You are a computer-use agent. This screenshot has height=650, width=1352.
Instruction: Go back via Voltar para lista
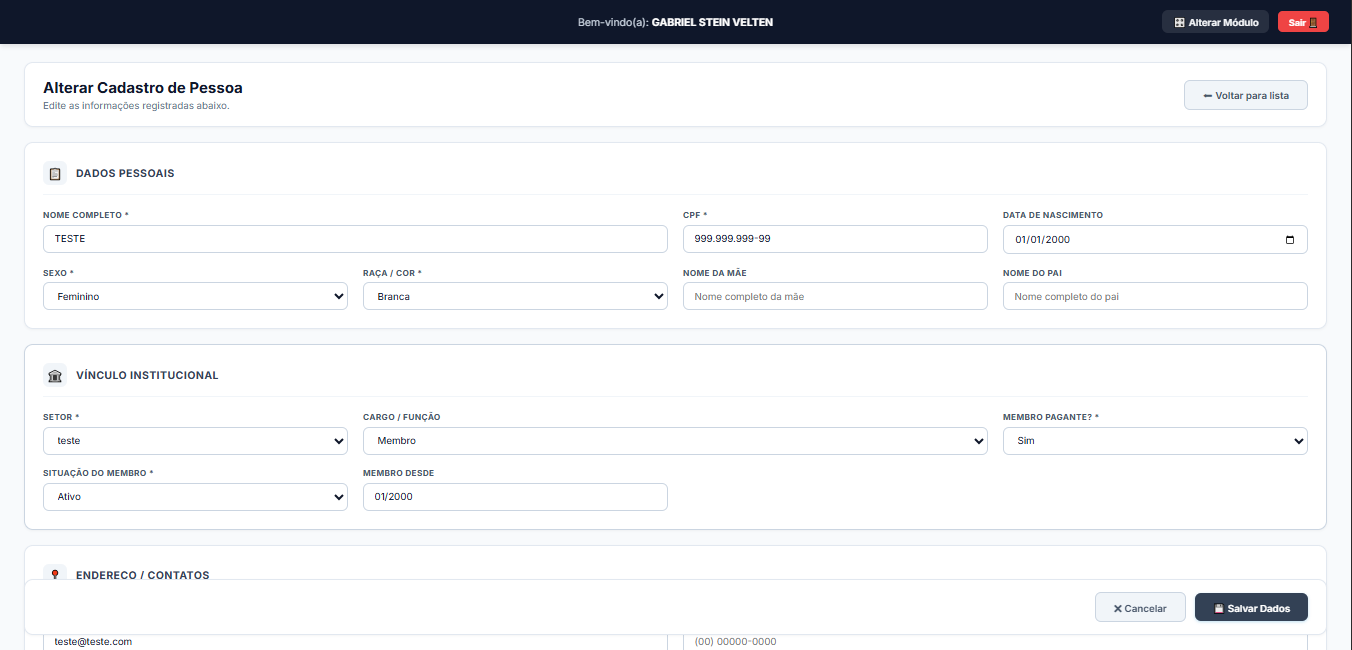pyautogui.click(x=1246, y=96)
